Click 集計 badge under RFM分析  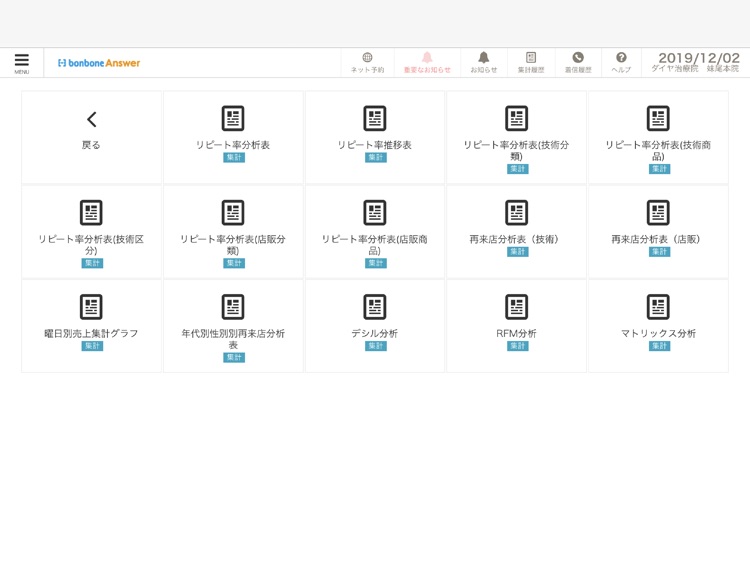(x=518, y=346)
